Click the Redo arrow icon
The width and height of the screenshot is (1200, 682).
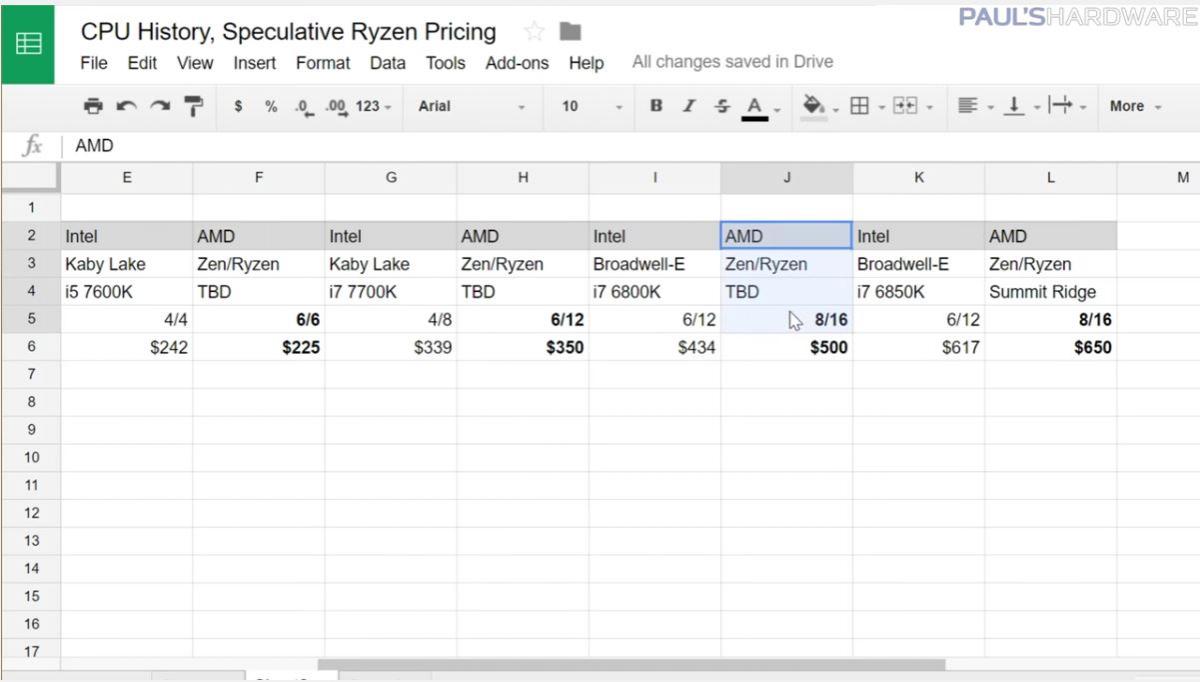click(160, 106)
